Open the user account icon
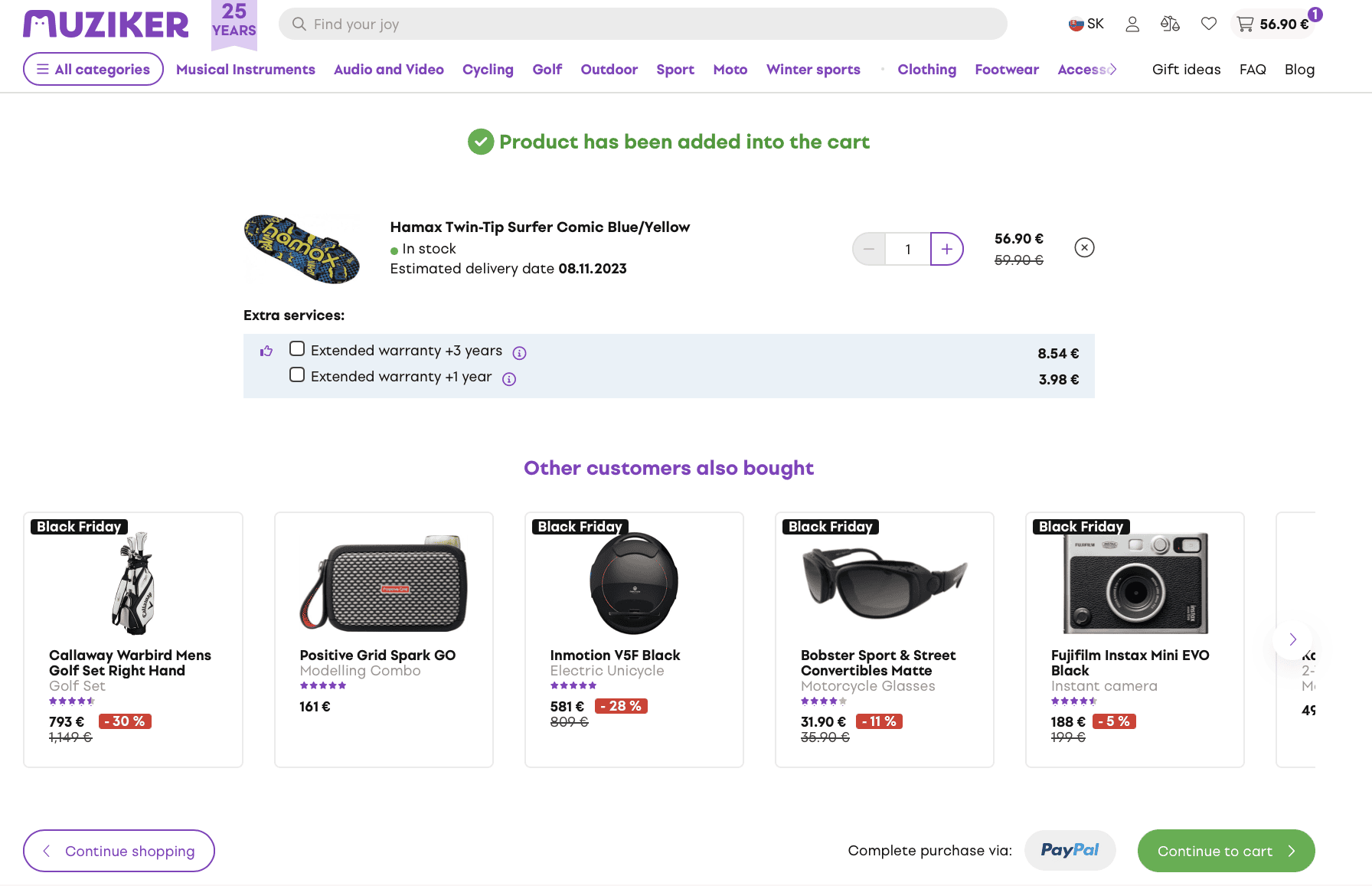1372x886 pixels. 1132,25
